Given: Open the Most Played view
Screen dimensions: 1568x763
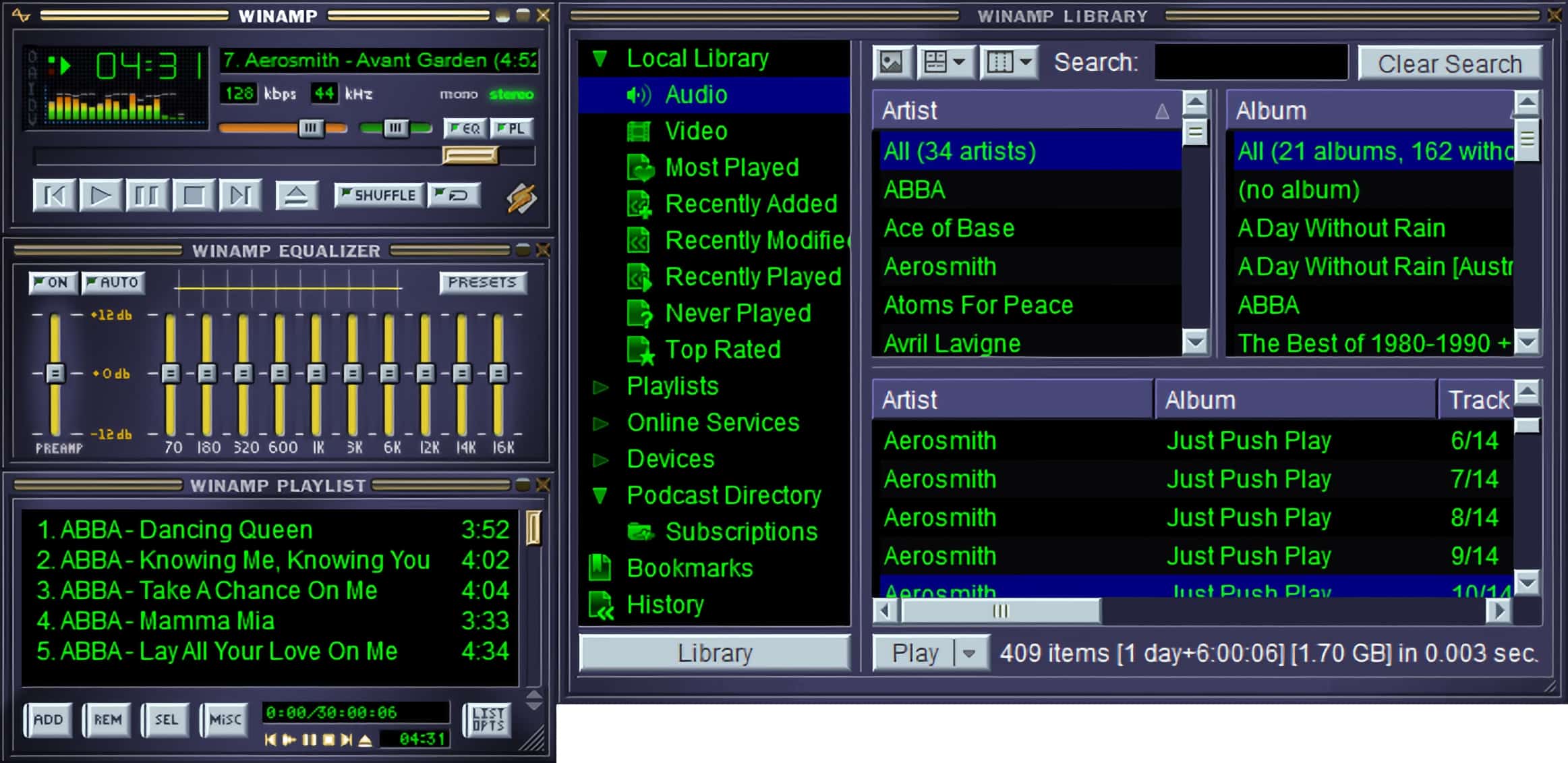Looking at the screenshot, I should pos(714,168).
